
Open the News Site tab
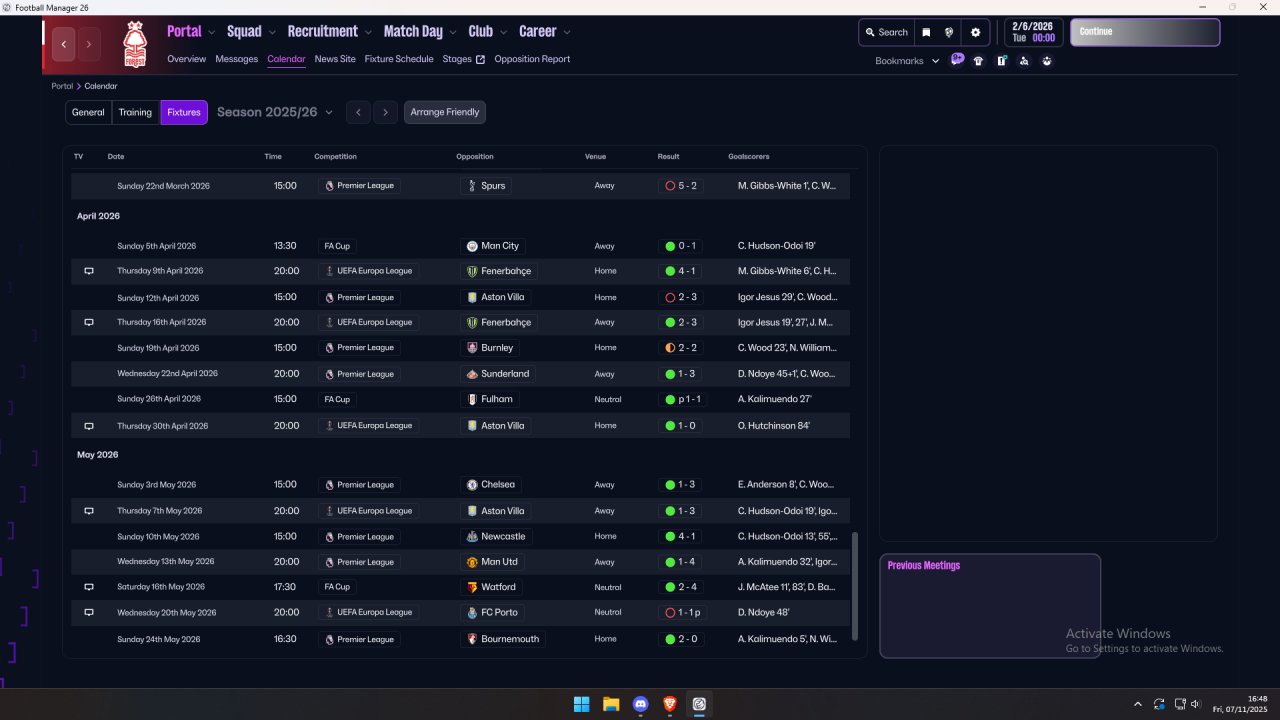pyautogui.click(x=335, y=59)
